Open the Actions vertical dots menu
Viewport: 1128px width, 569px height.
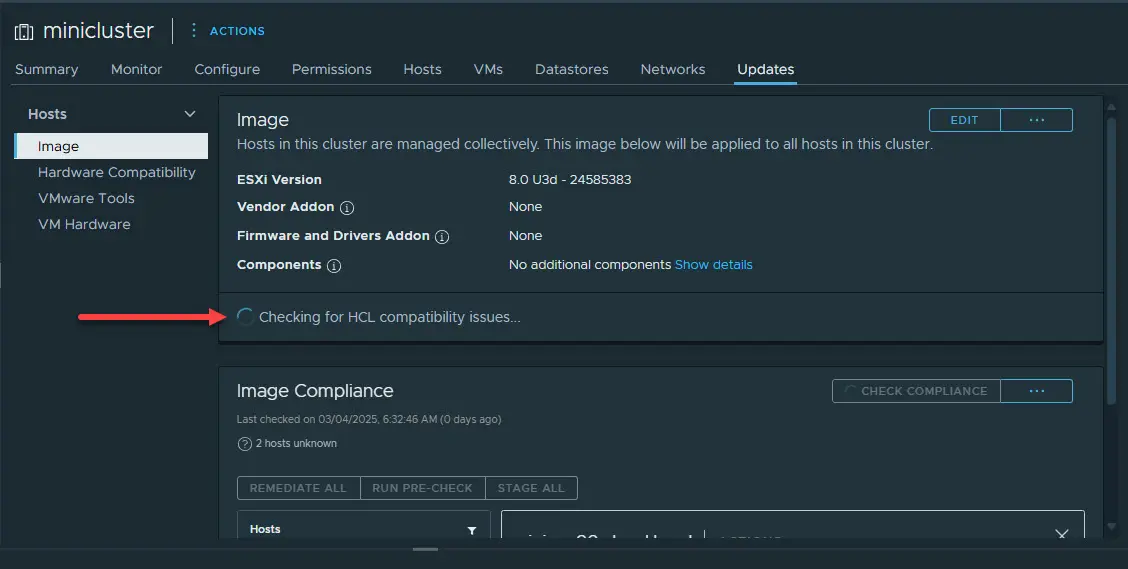point(194,30)
